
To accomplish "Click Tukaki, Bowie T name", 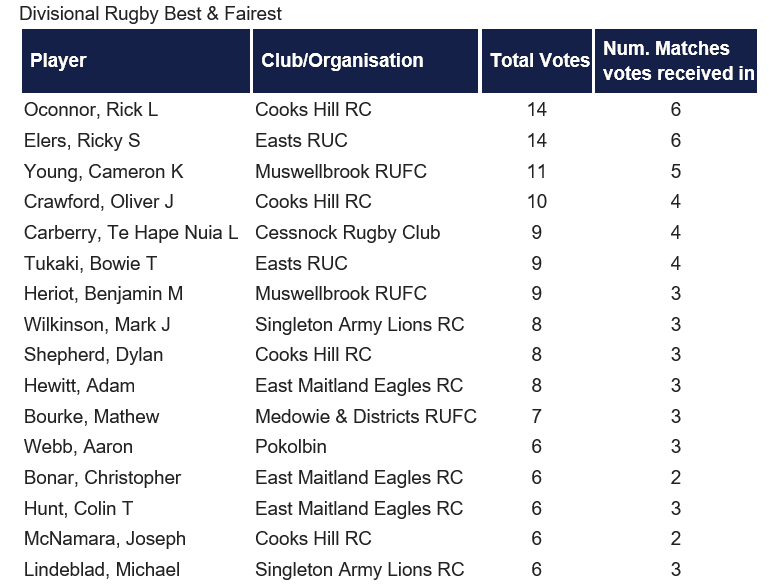I will tap(90, 263).
